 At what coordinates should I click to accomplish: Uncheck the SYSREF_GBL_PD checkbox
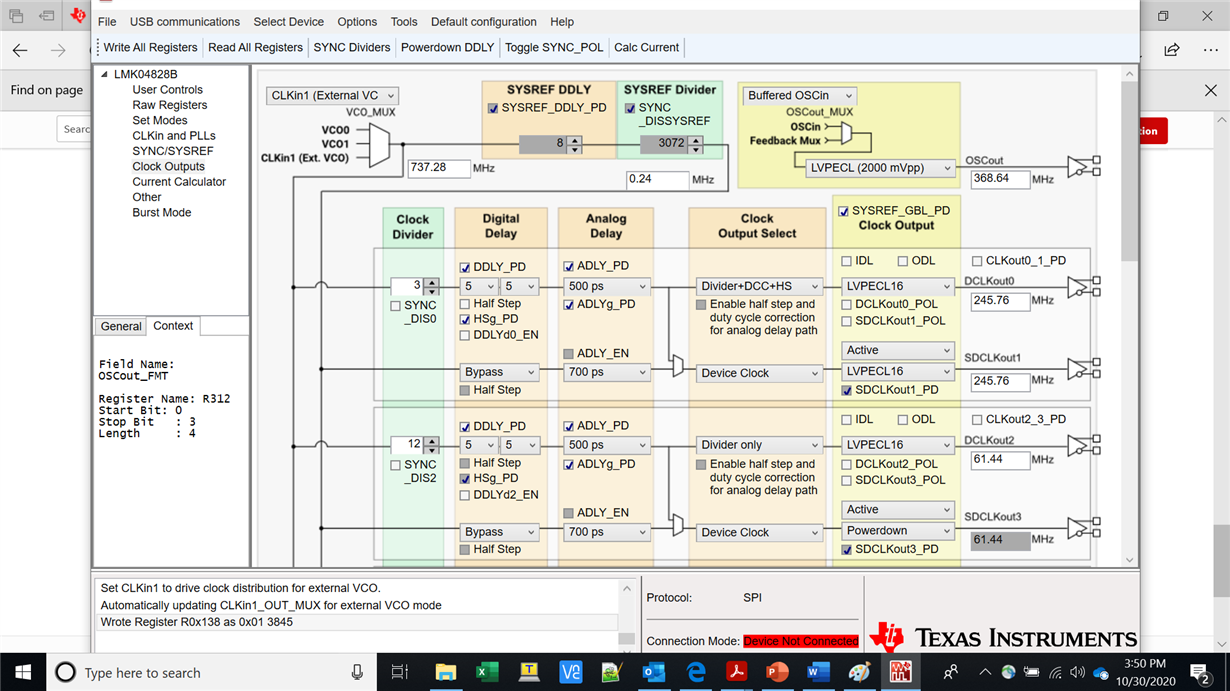[x=844, y=211]
